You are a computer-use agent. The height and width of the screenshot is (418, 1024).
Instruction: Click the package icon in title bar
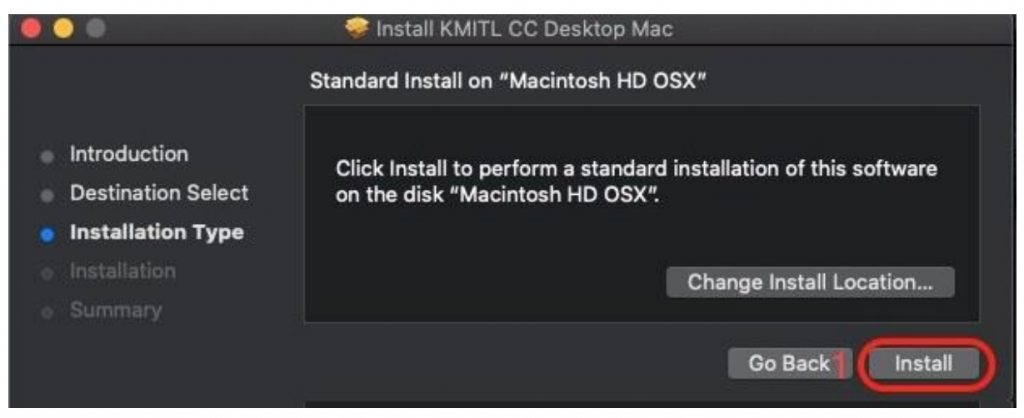coord(357,28)
